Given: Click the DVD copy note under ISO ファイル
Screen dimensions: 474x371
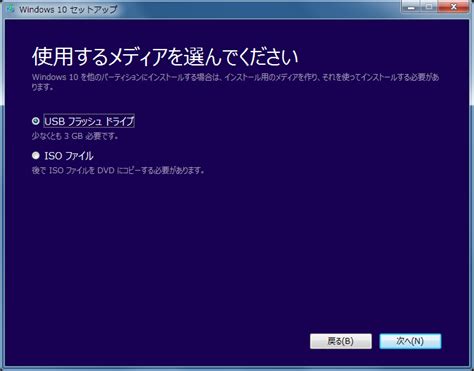Looking at the screenshot, I should (x=118, y=170).
